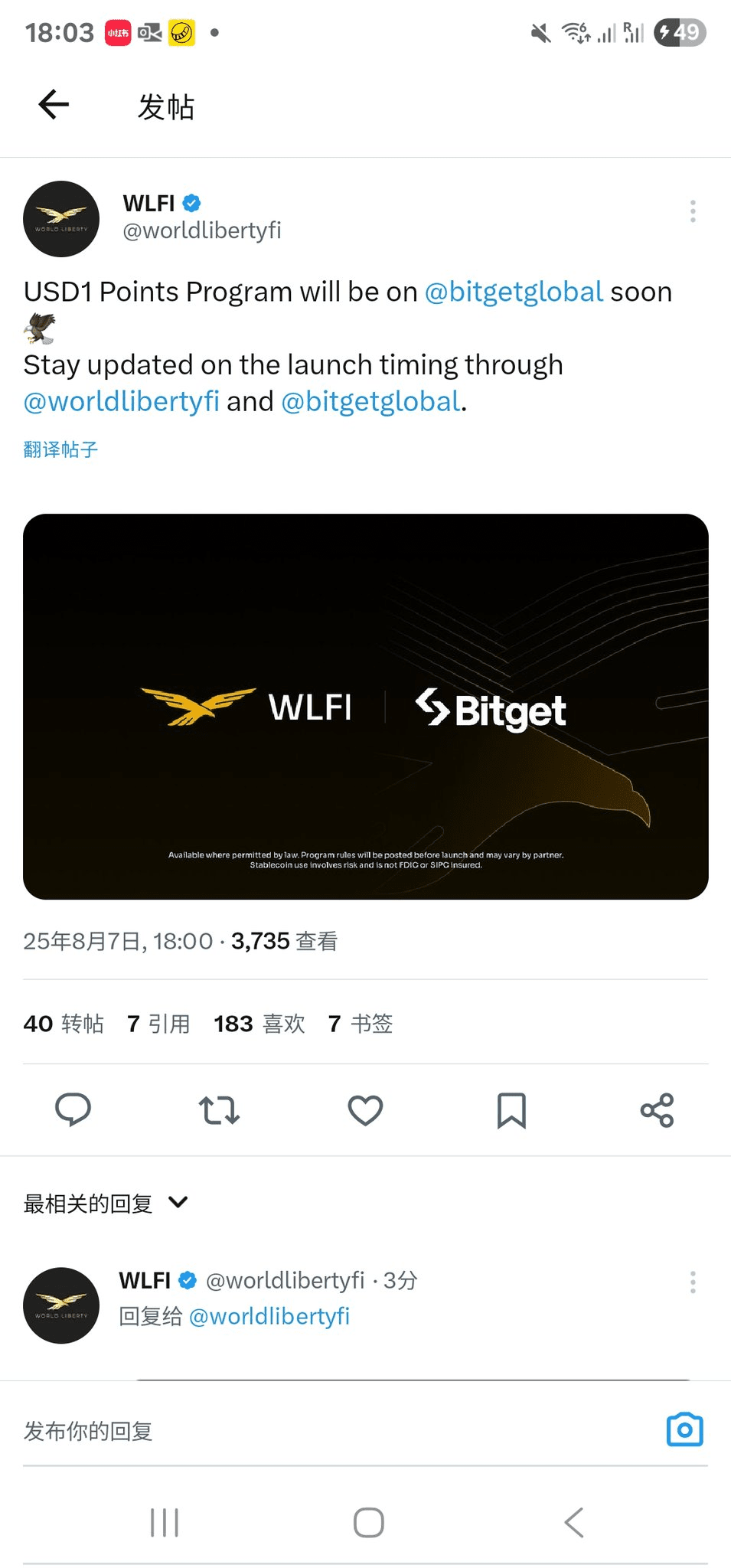Bookmark this WLFI post
The image size is (731, 1568).
511,1110
